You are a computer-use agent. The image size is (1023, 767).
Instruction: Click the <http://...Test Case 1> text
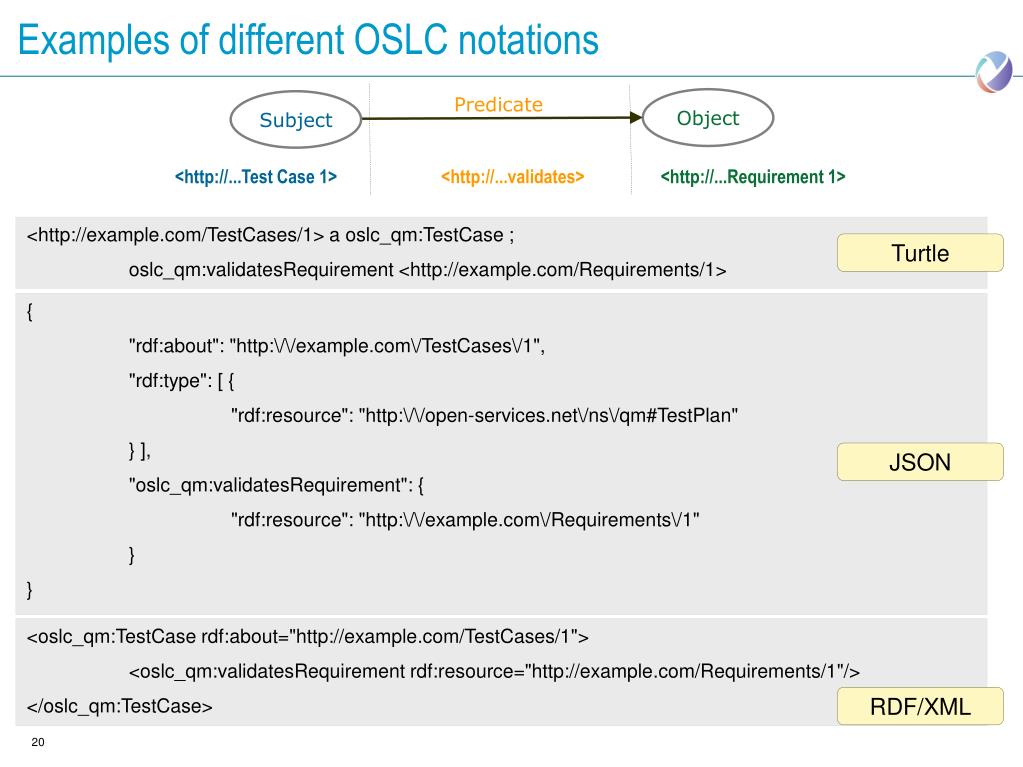point(256,177)
